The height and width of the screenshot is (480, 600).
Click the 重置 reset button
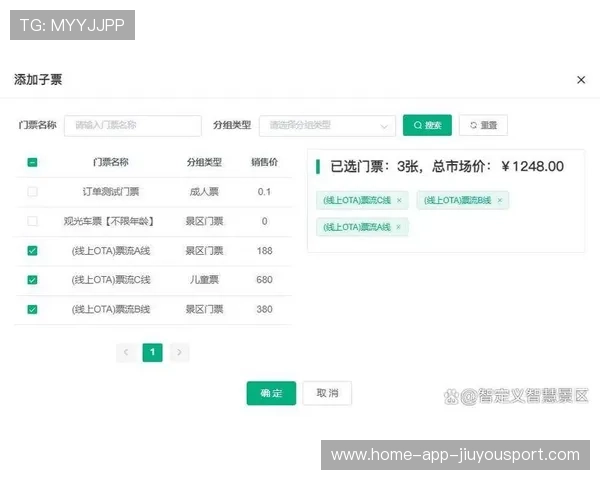pos(483,125)
